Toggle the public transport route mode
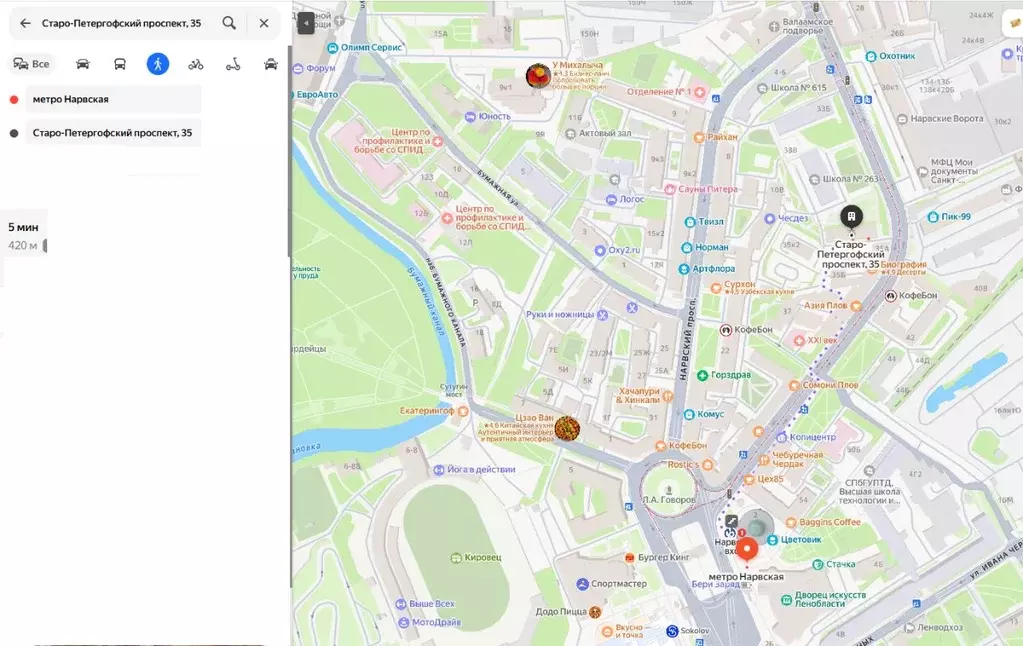 (120, 63)
